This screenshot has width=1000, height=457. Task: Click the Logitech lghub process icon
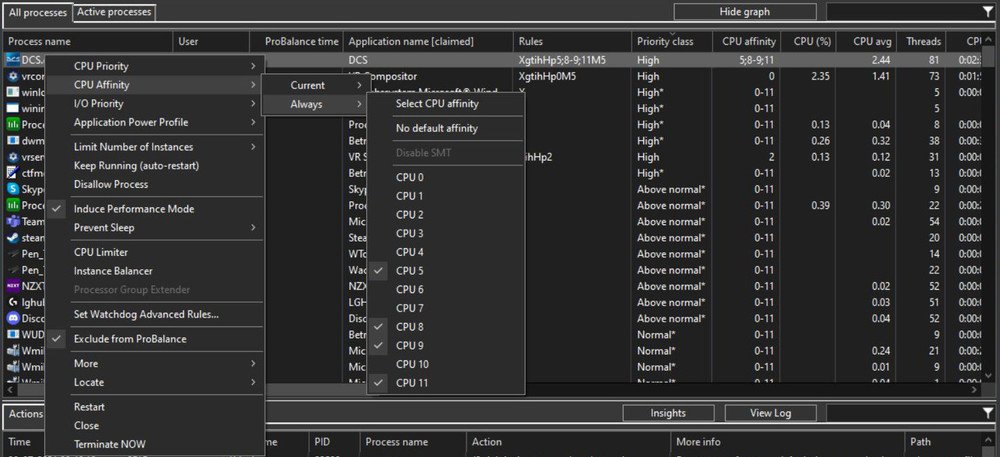point(13,302)
